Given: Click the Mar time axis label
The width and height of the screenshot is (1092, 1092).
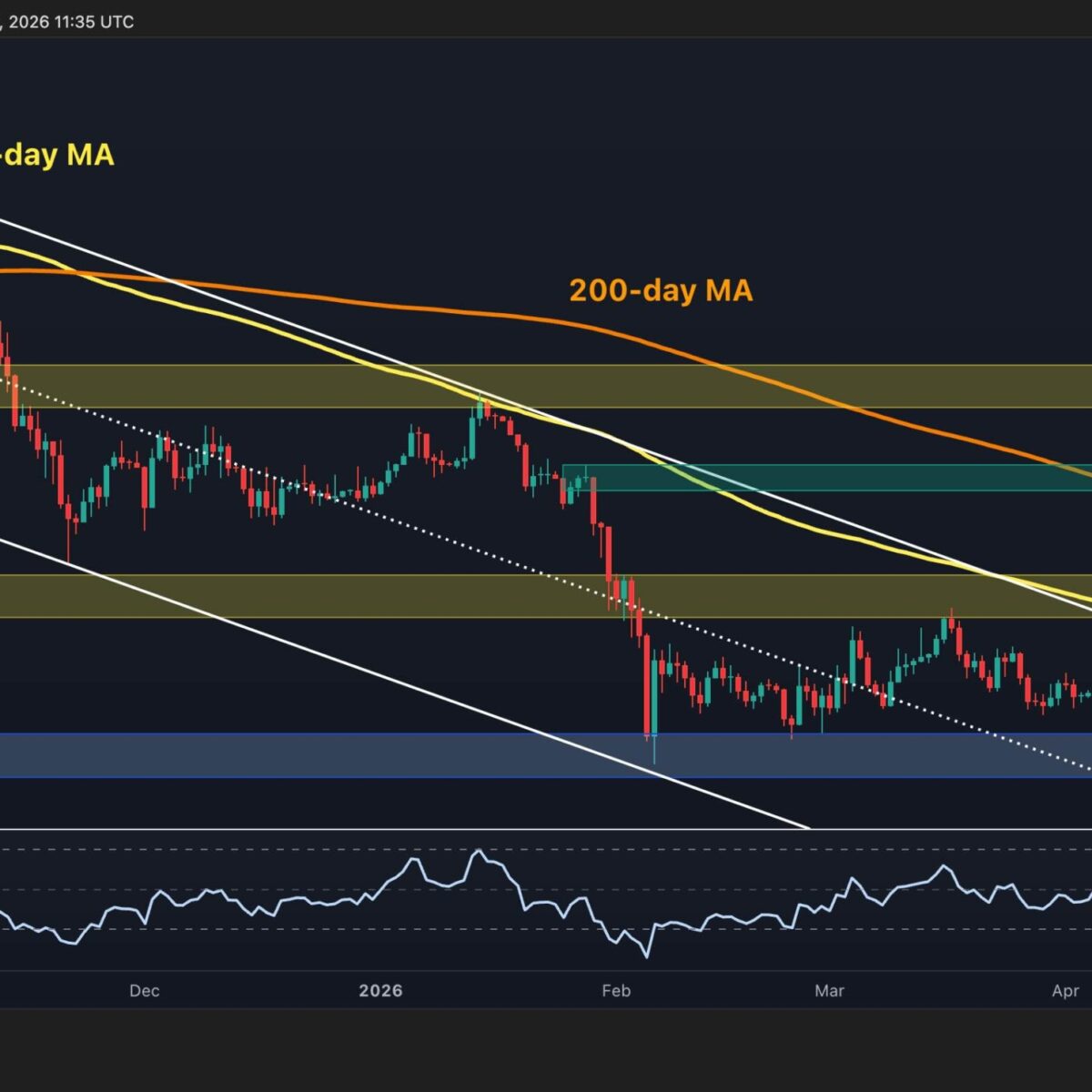Looking at the screenshot, I should coord(829,990).
